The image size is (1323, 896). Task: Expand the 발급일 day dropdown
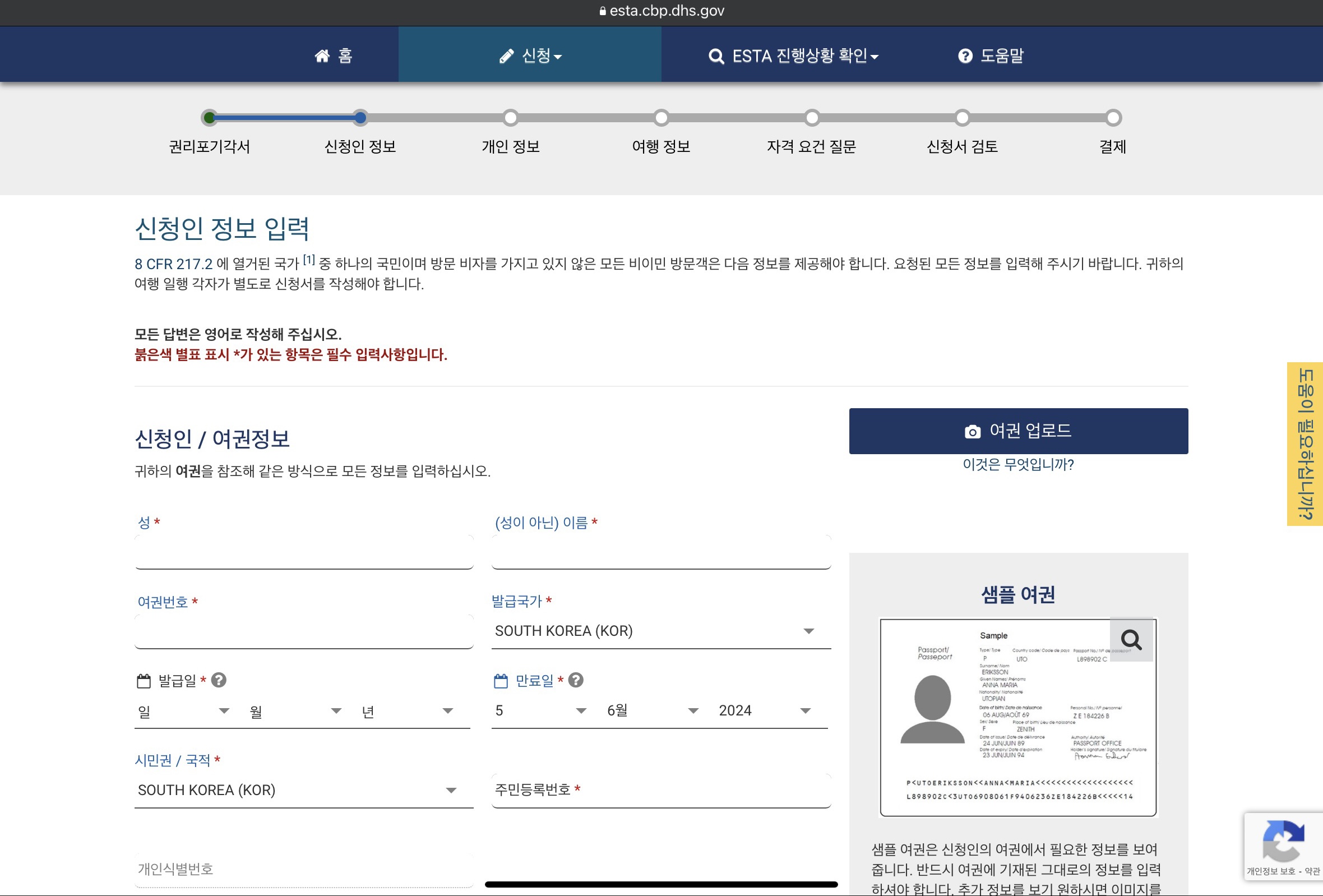pyautogui.click(x=183, y=711)
